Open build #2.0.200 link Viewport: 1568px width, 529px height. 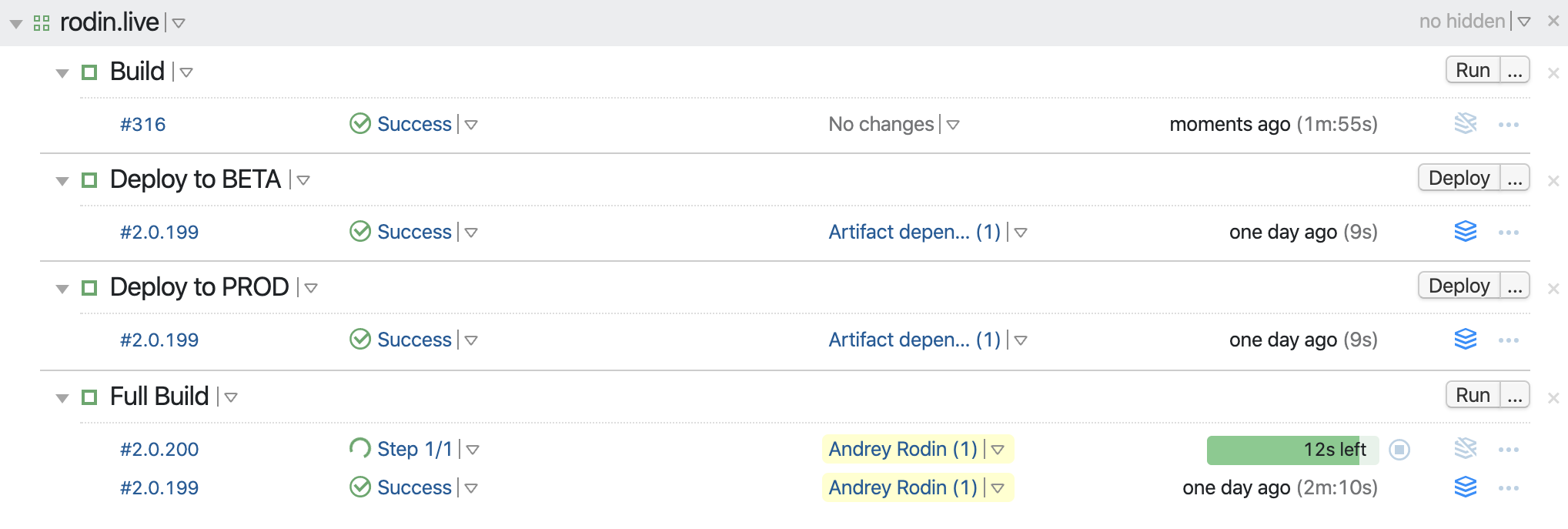pos(159,449)
